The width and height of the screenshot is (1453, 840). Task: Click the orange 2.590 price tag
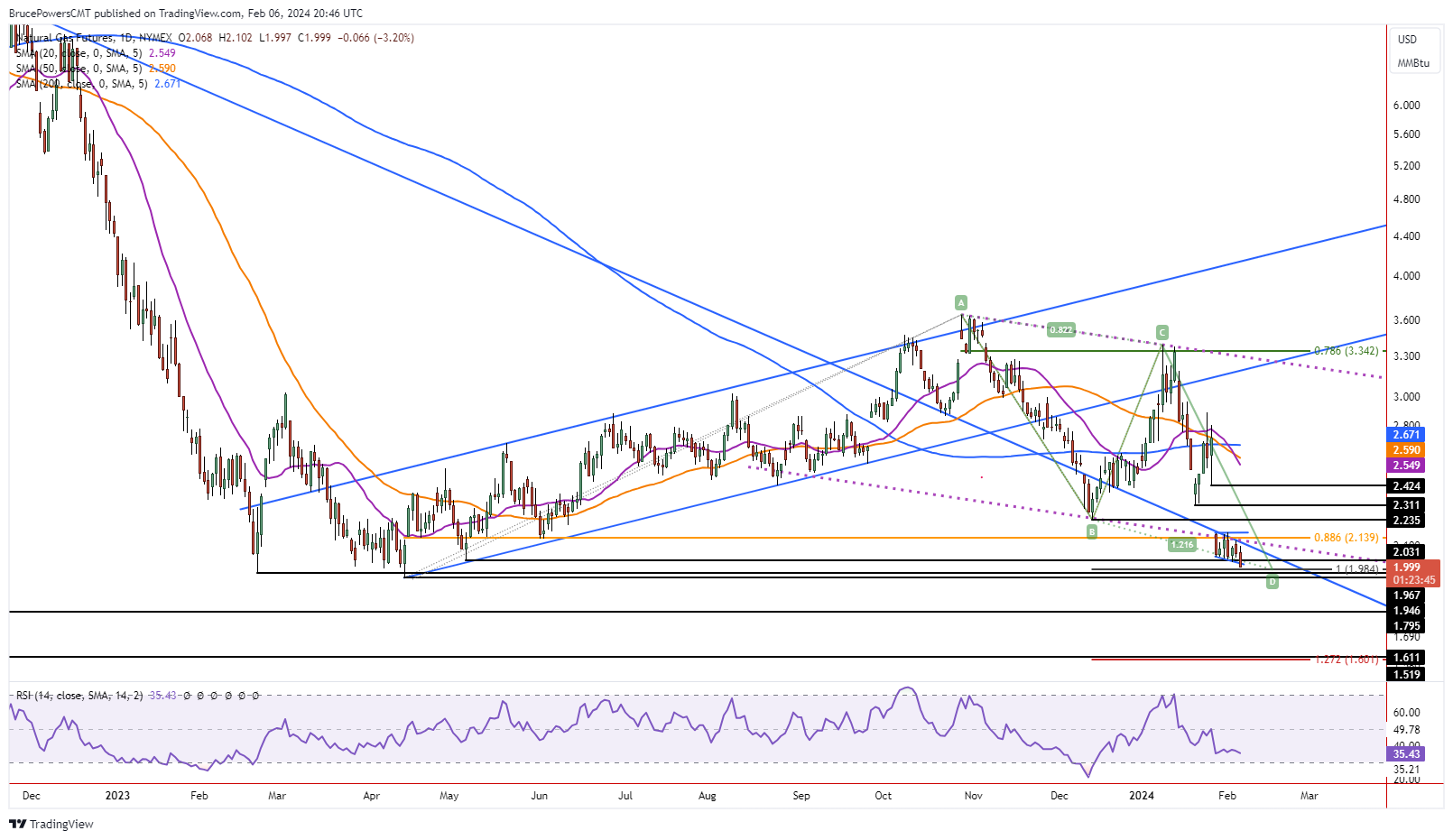(1406, 450)
